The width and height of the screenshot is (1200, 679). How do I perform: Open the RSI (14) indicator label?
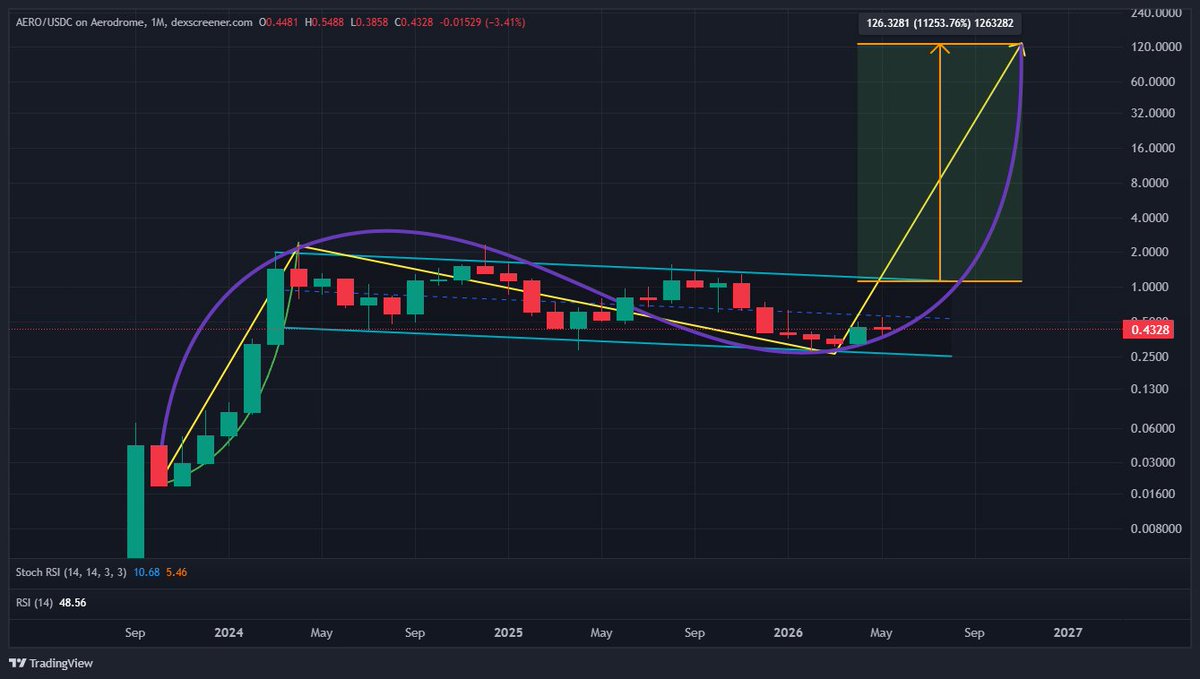[x=35, y=601]
